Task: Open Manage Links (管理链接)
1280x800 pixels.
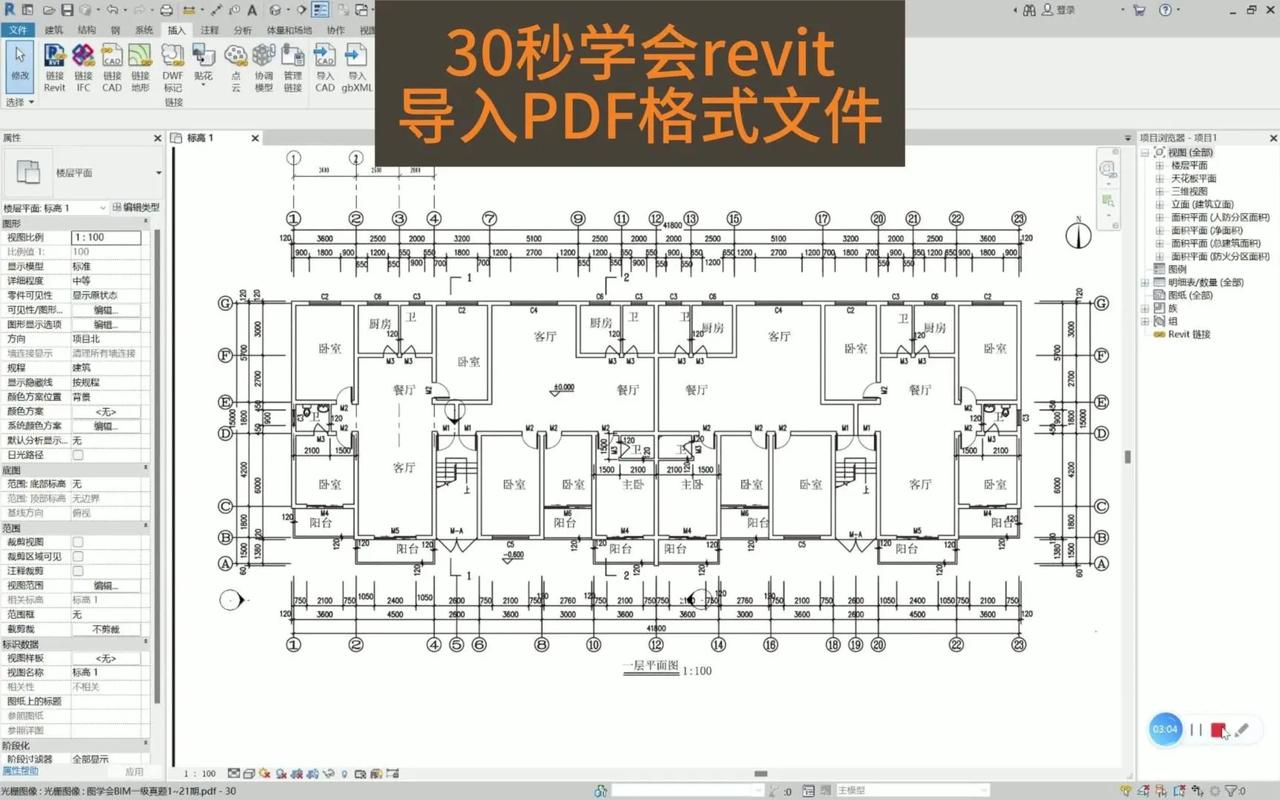Action: pos(292,68)
